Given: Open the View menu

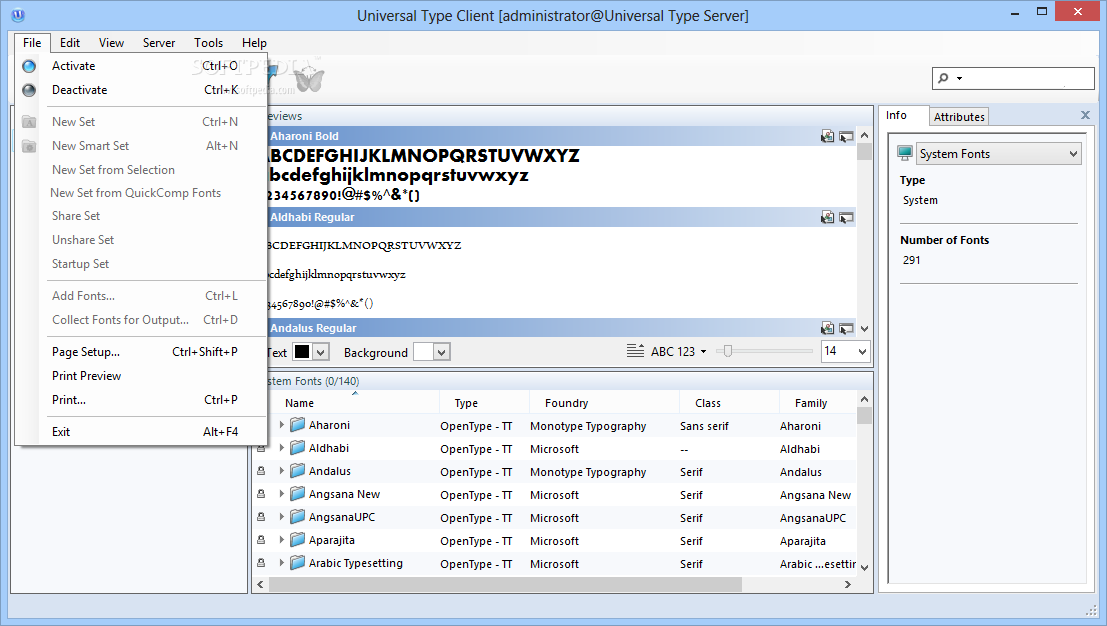Looking at the screenshot, I should click(111, 42).
